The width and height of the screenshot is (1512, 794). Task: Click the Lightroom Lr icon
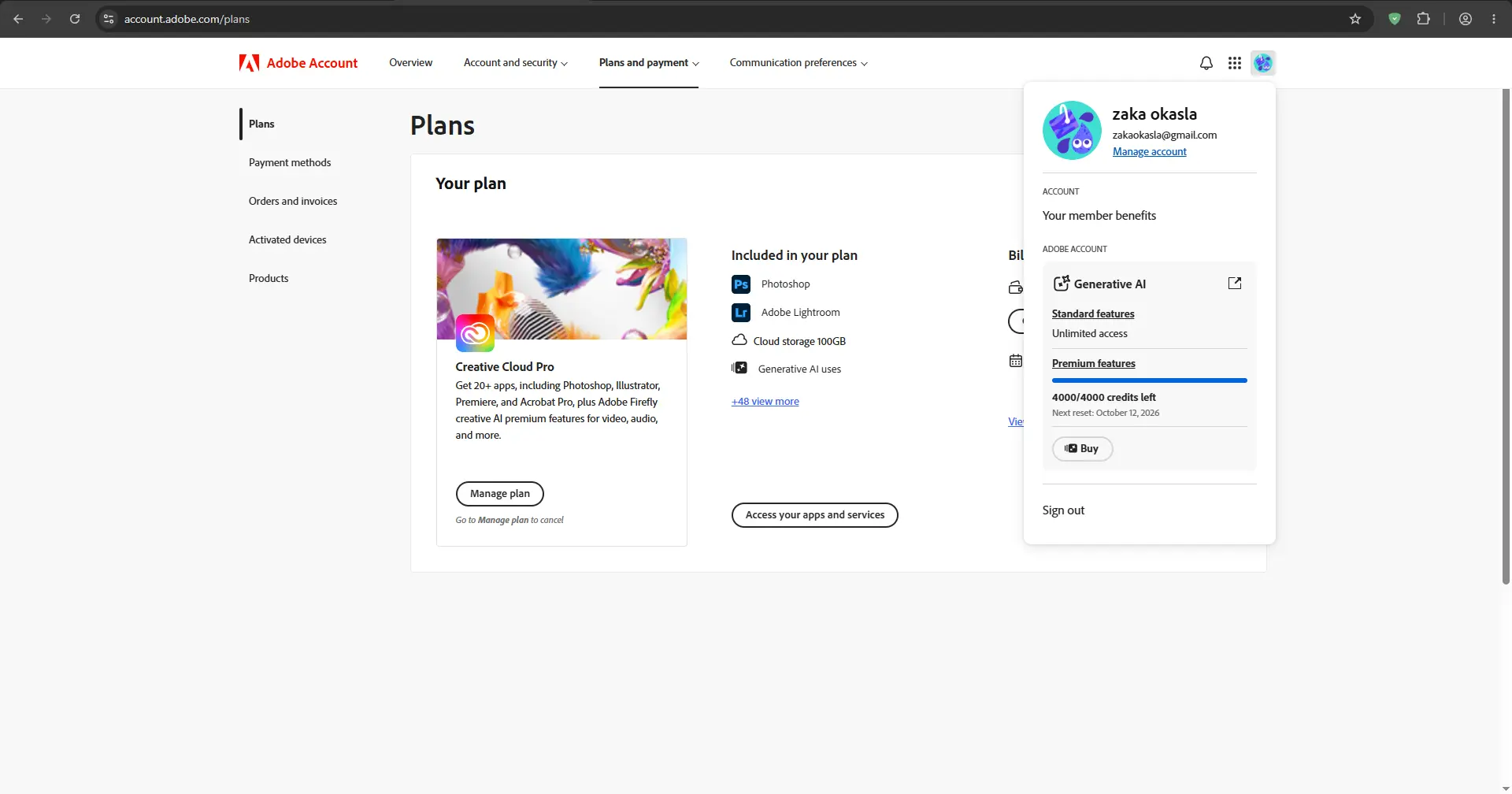[741, 313]
